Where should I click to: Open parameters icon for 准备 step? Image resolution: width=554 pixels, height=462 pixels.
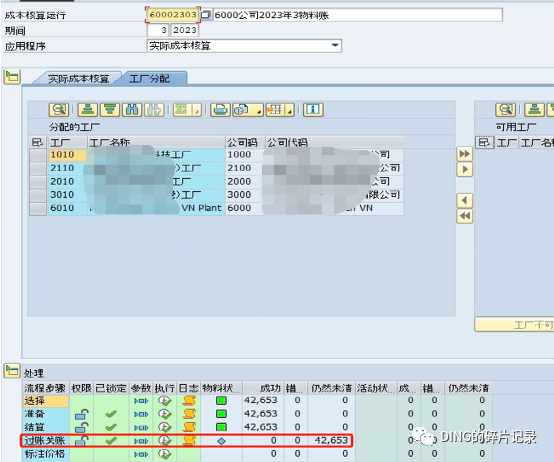[141, 414]
